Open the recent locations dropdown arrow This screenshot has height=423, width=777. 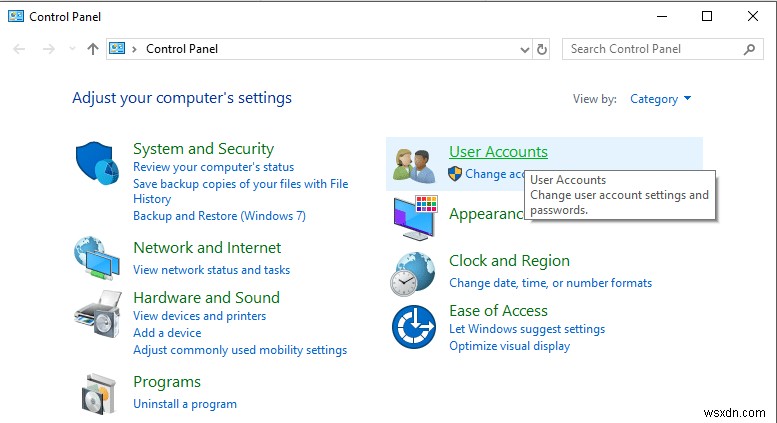(x=72, y=49)
